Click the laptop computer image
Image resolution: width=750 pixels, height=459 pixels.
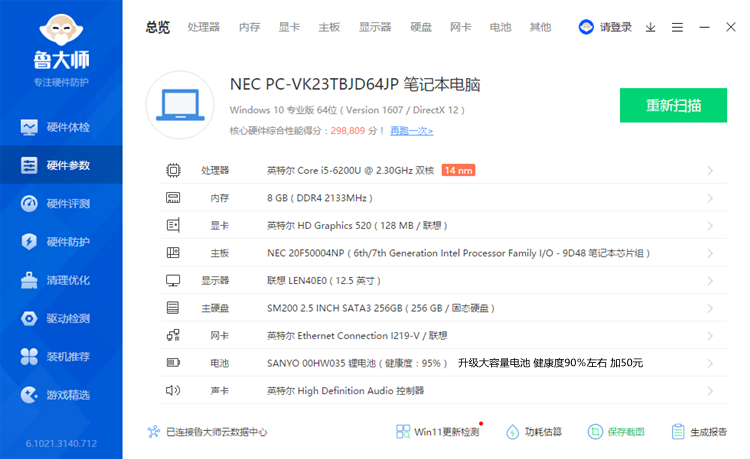click(x=180, y=105)
